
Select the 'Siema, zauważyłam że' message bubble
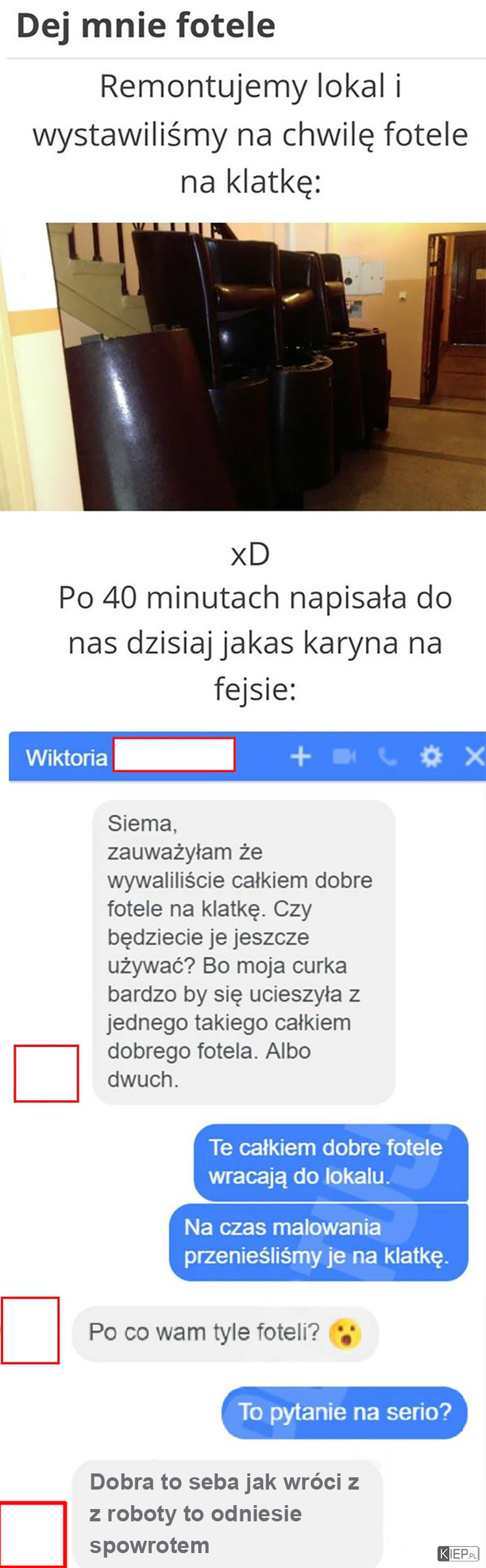point(244,952)
